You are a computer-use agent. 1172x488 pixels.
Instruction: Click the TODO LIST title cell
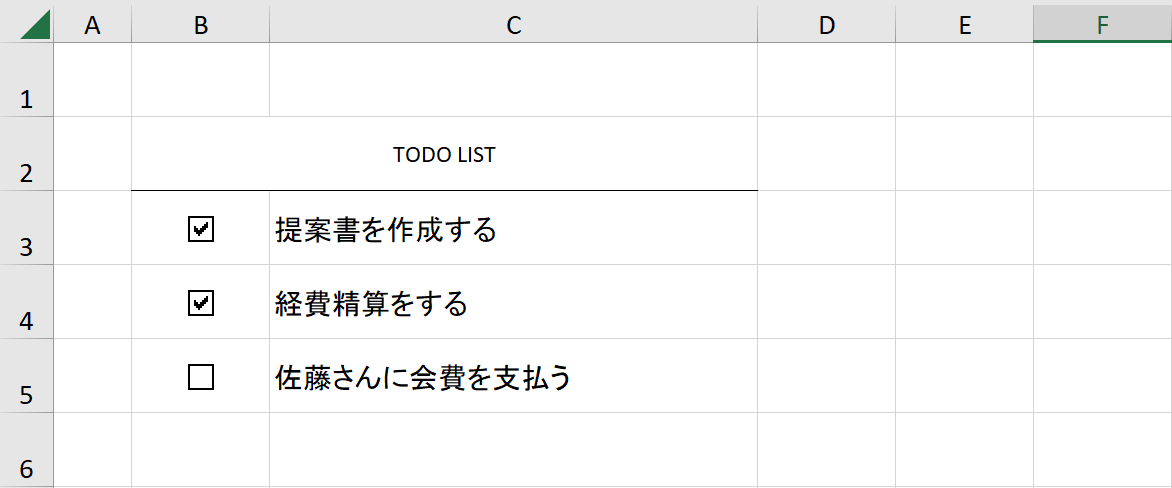445,153
